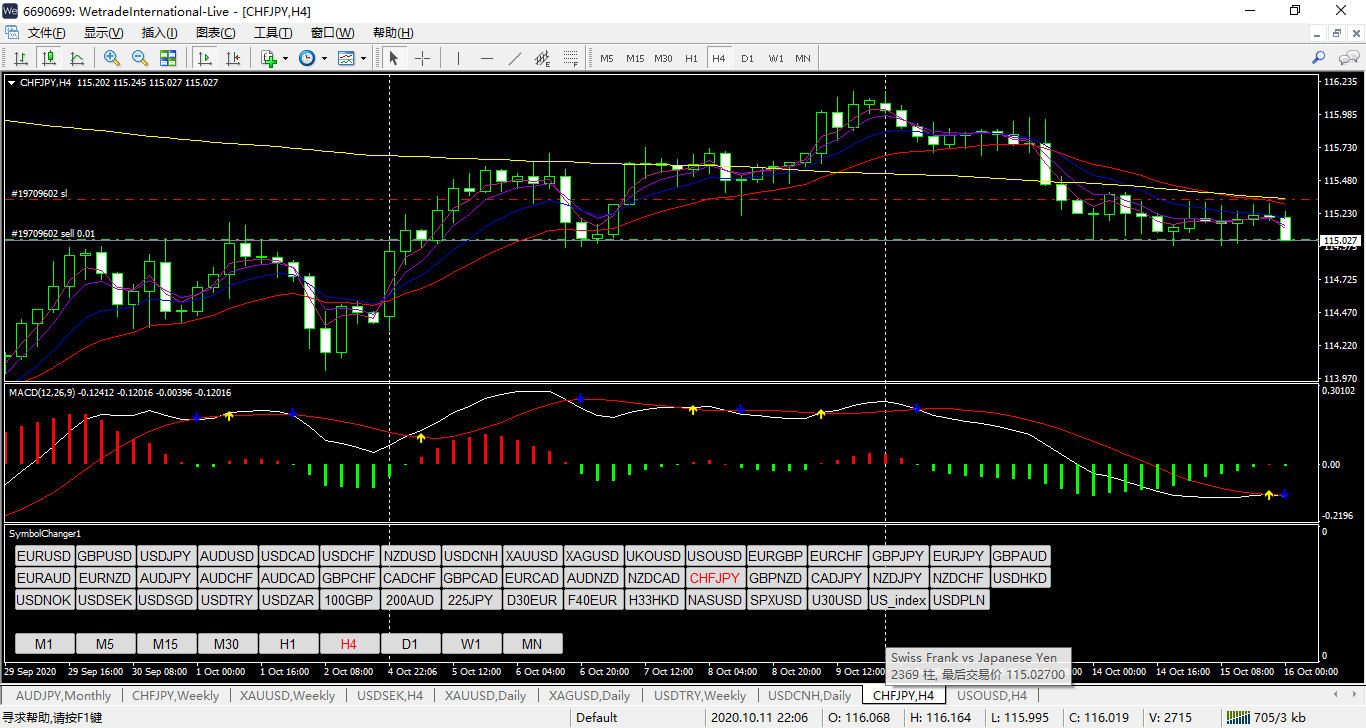Image resolution: width=1366 pixels, height=728 pixels.
Task: Click the connection status bars in status bar
Action: pos(1239,717)
